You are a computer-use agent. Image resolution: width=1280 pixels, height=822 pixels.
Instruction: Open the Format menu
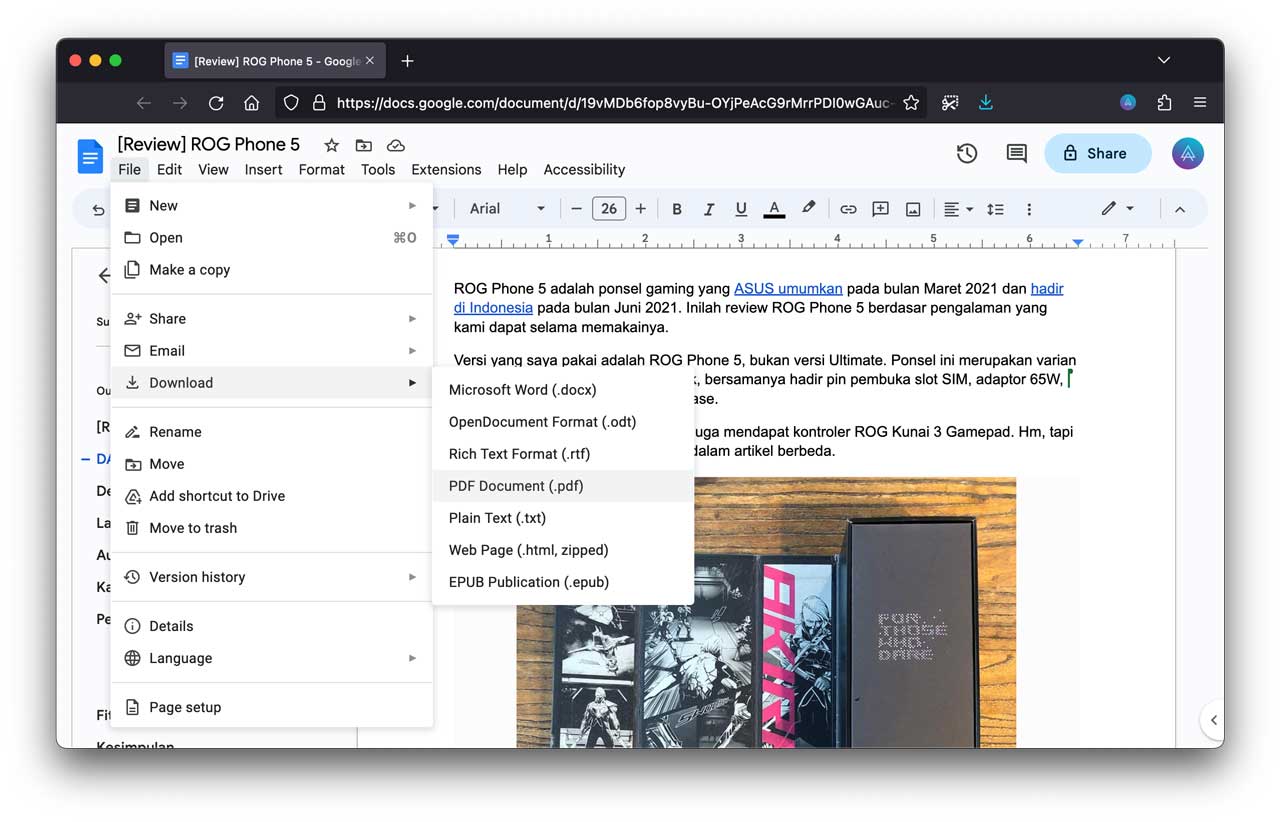pyautogui.click(x=321, y=170)
